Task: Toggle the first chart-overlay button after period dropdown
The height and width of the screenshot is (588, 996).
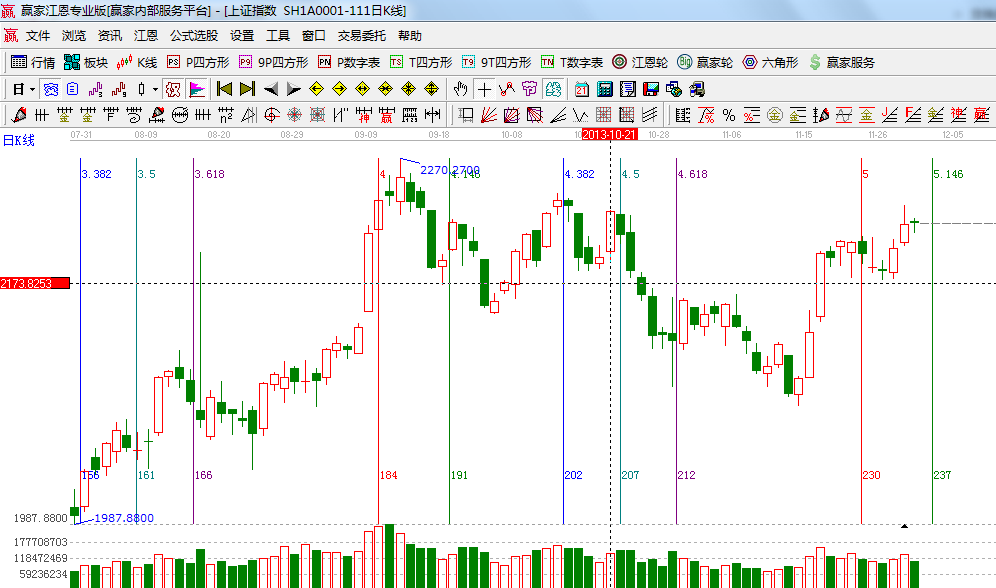Action: pos(49,88)
